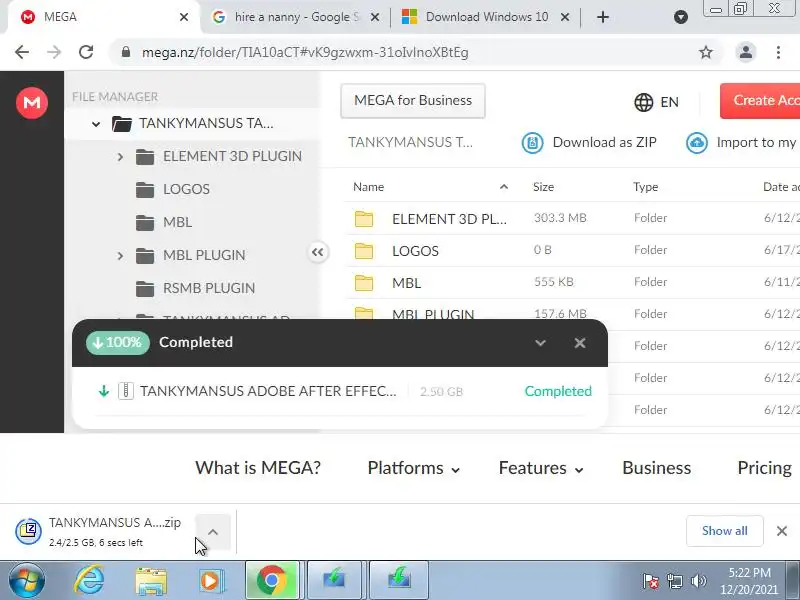This screenshot has height=600, width=800.
Task: Close the Chrome downloads bar
Action: pyautogui.click(x=782, y=531)
